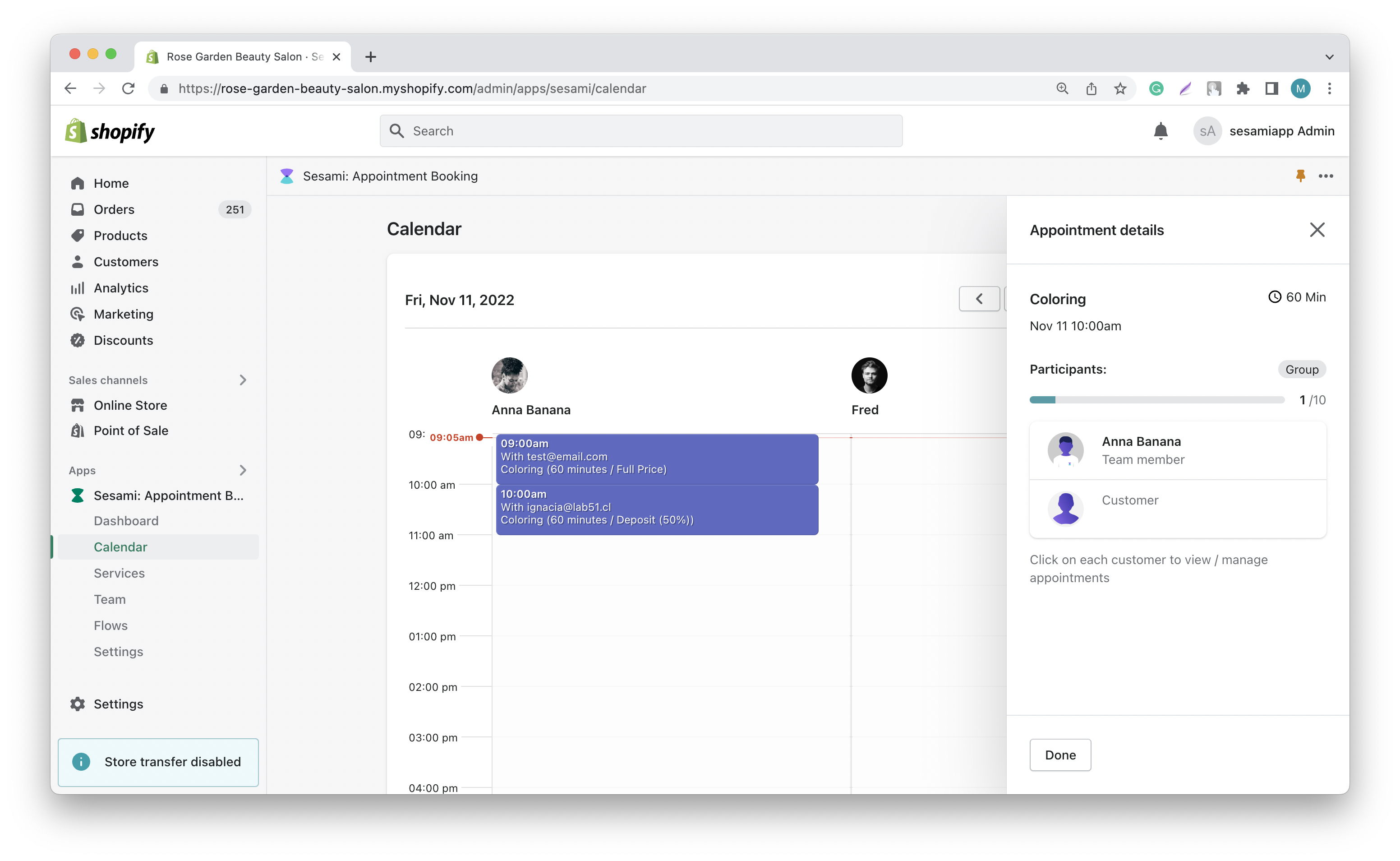Click the Sesami hourglass app icon in header
Screen dimensions: 1400x861
(x=287, y=176)
